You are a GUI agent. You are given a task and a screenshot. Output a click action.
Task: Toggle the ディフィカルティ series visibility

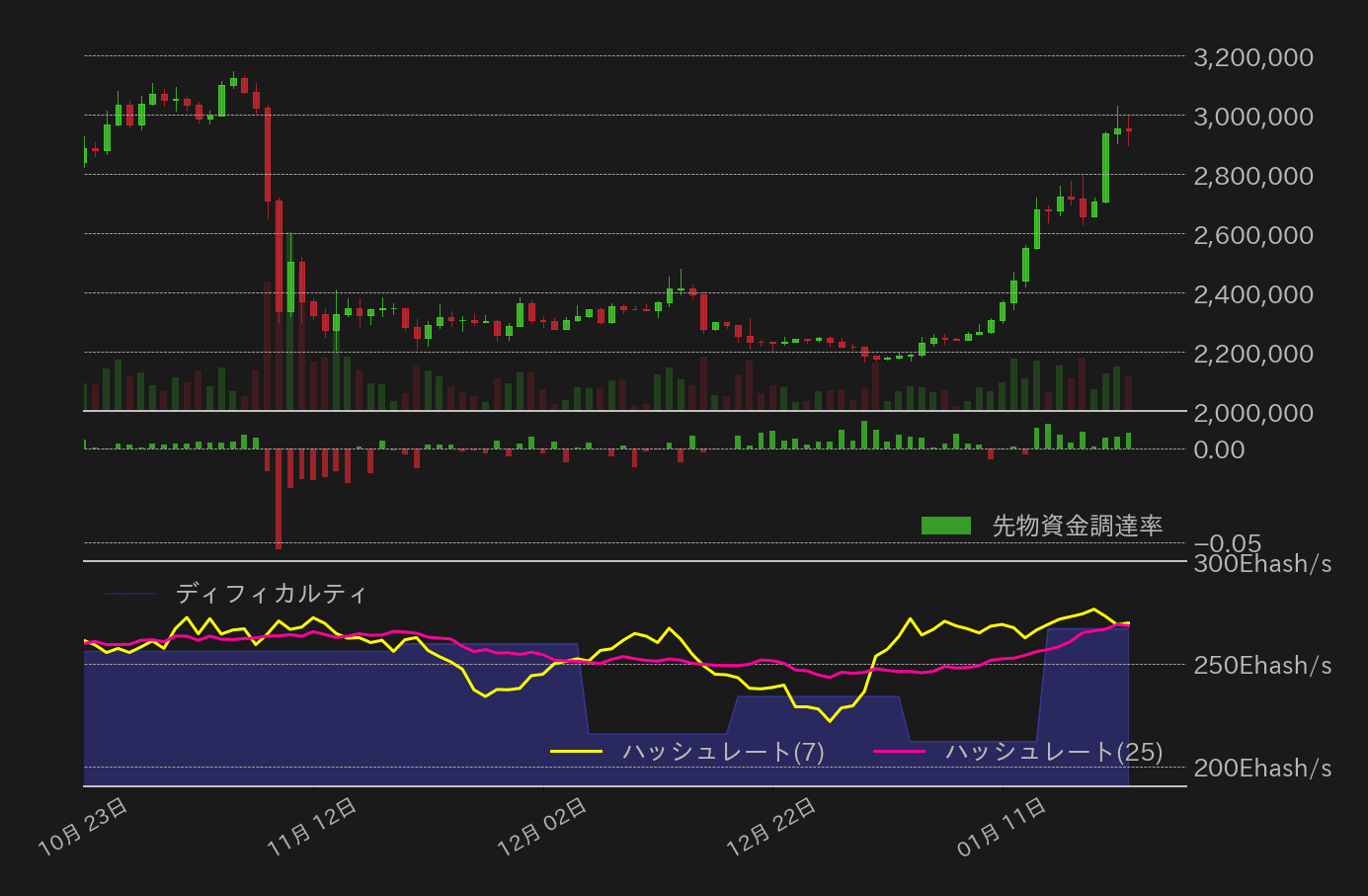(x=270, y=594)
